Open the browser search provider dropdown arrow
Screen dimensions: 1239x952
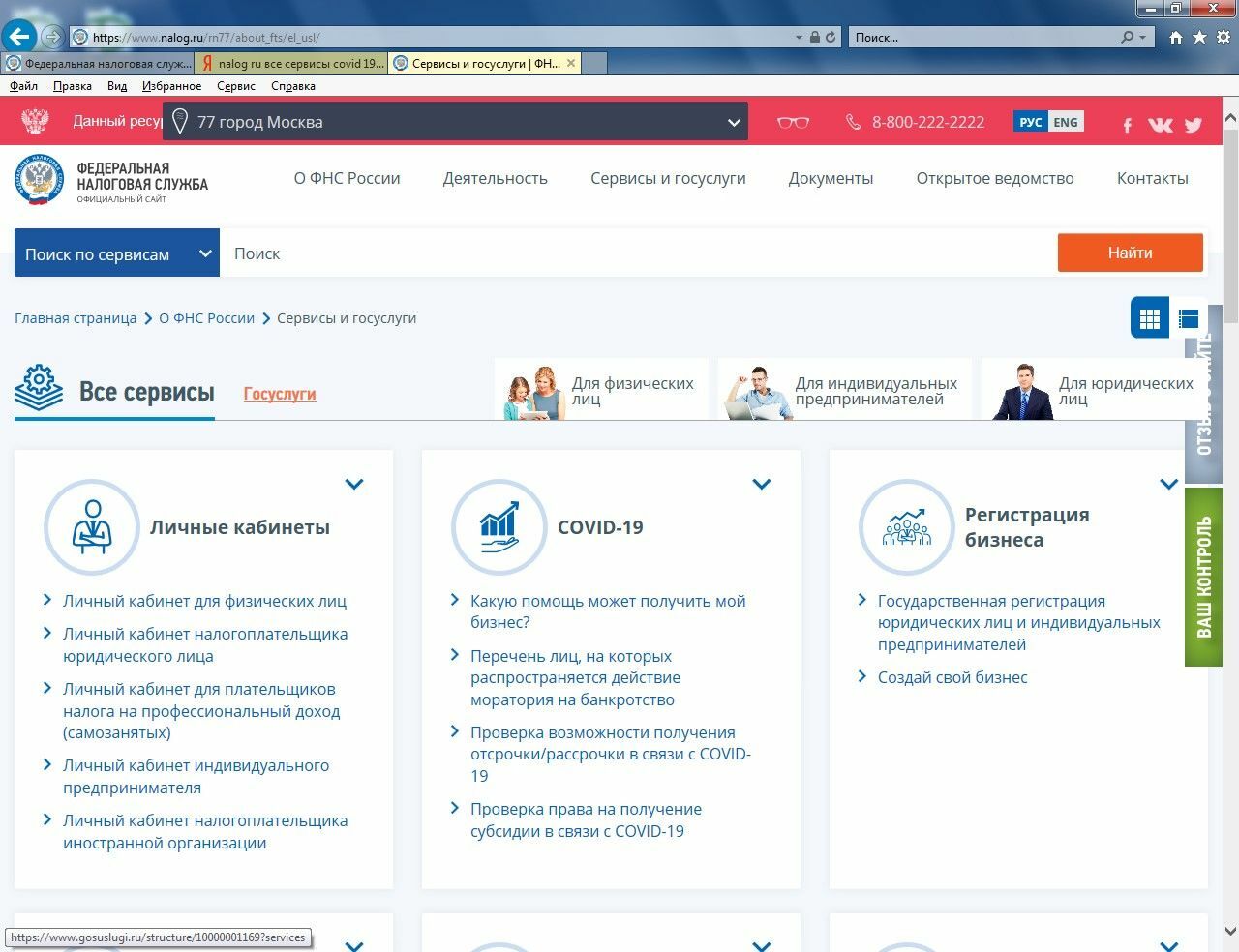(1143, 38)
